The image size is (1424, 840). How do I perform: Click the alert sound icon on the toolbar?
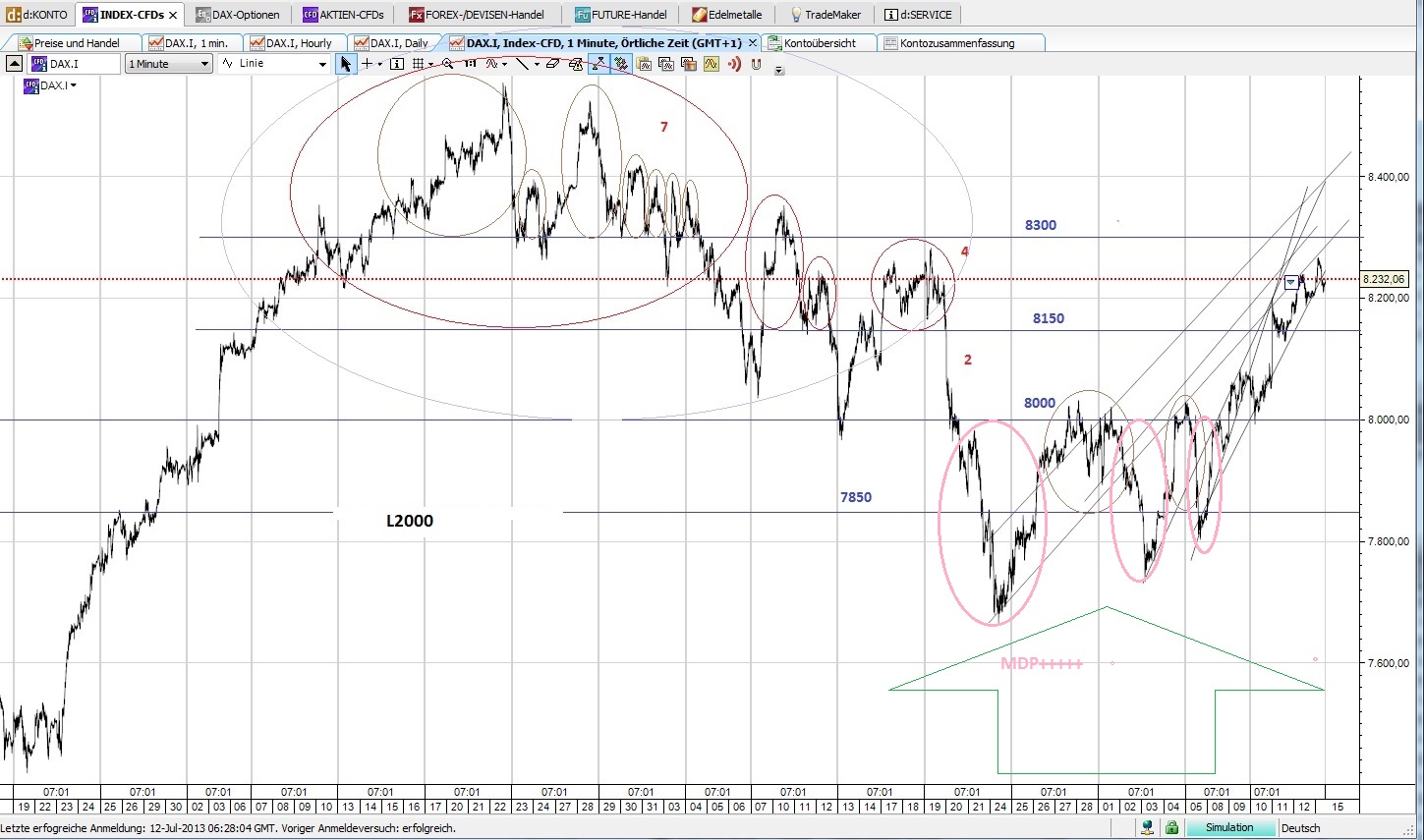pyautogui.click(x=734, y=65)
